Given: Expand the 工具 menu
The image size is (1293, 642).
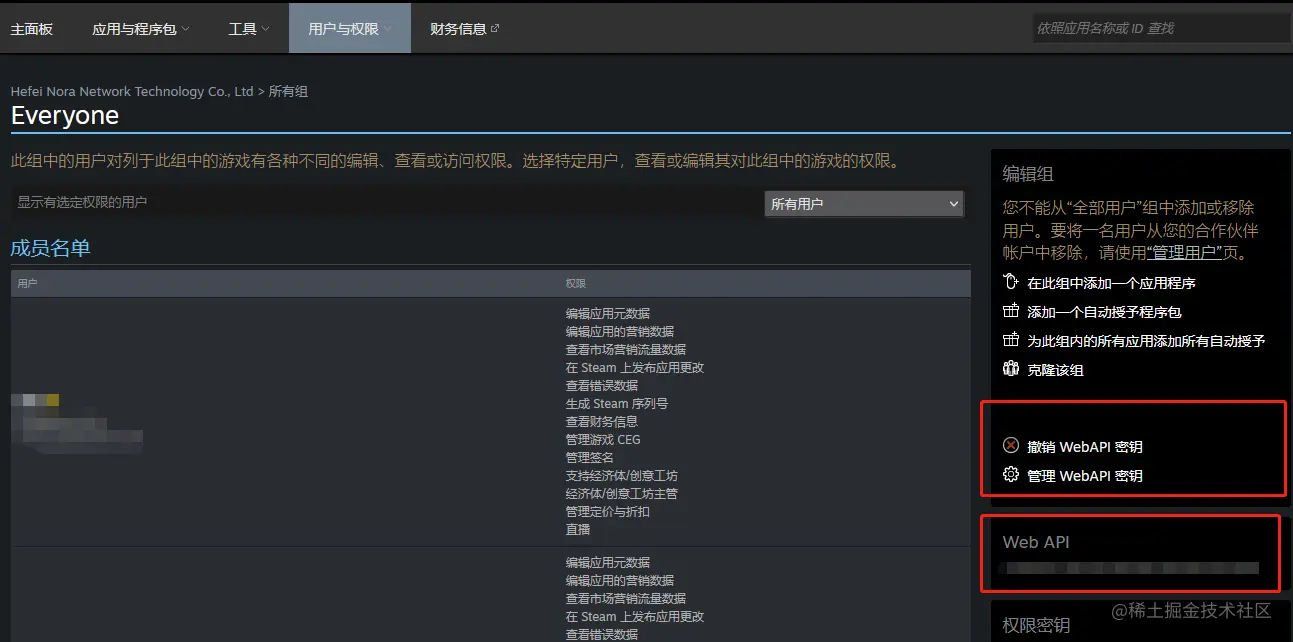Looking at the screenshot, I should pyautogui.click(x=246, y=28).
